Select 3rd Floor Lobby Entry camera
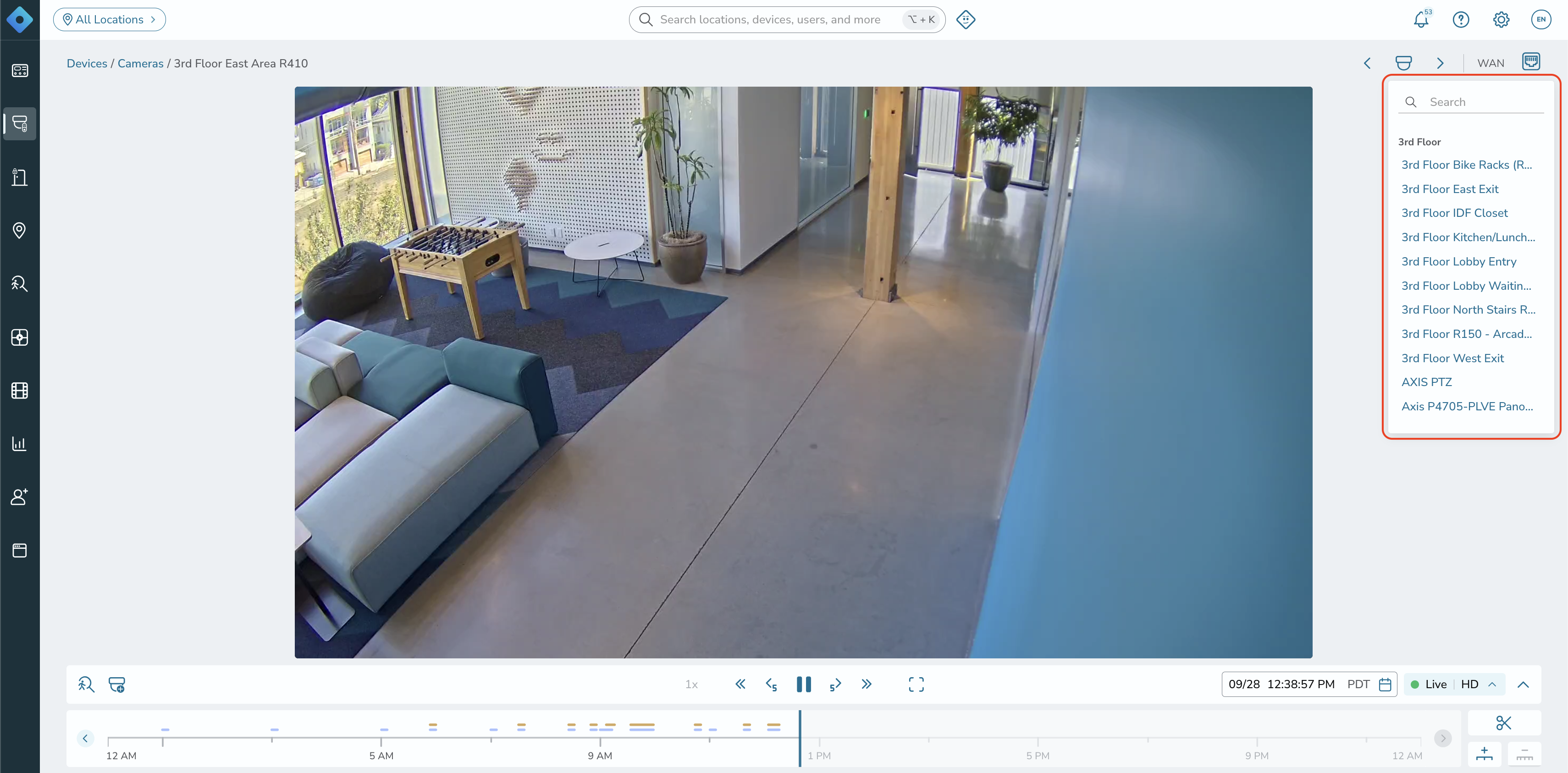The width and height of the screenshot is (1568, 773). pyautogui.click(x=1458, y=261)
